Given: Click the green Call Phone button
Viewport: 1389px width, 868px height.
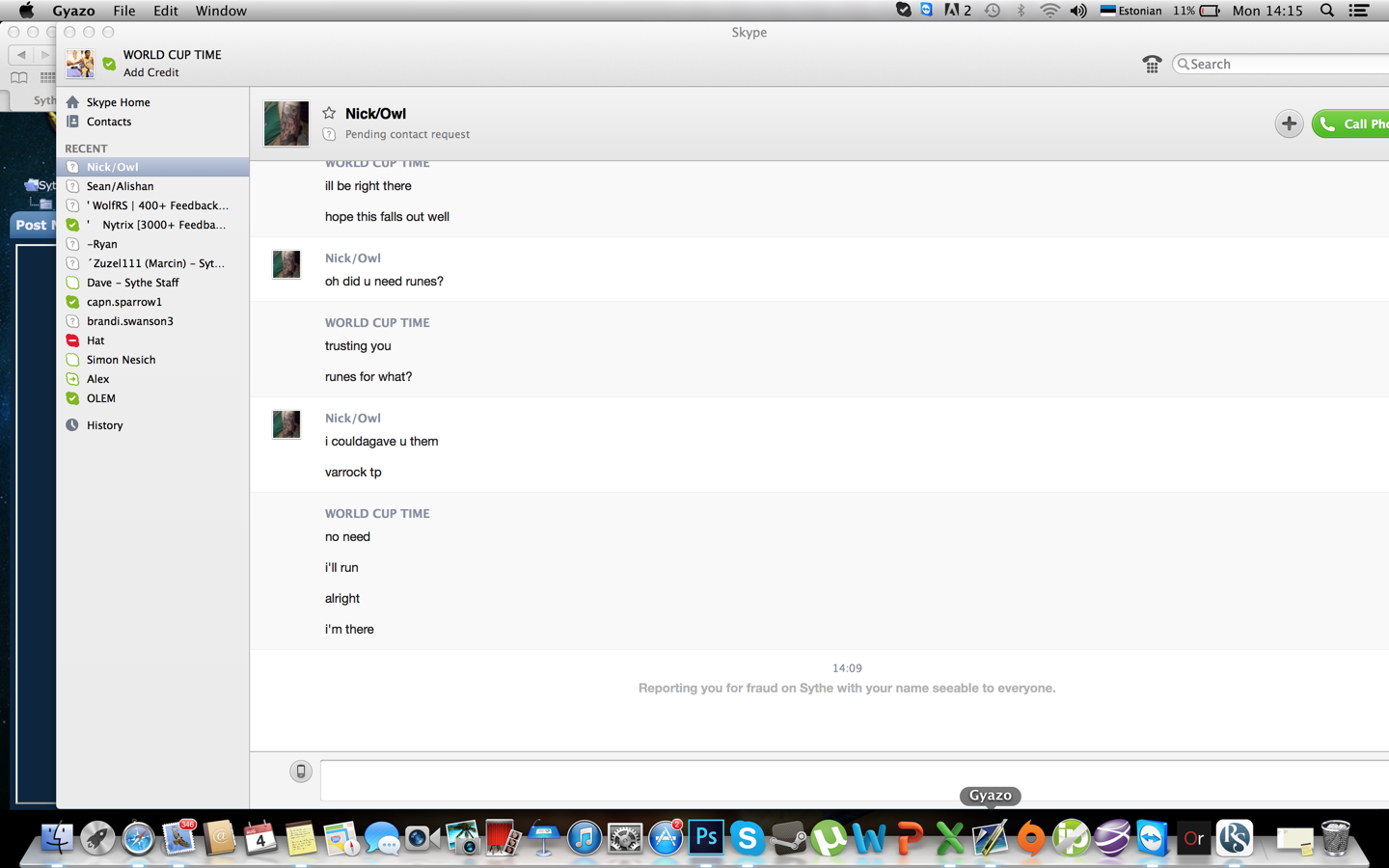Looking at the screenshot, I should [x=1350, y=123].
